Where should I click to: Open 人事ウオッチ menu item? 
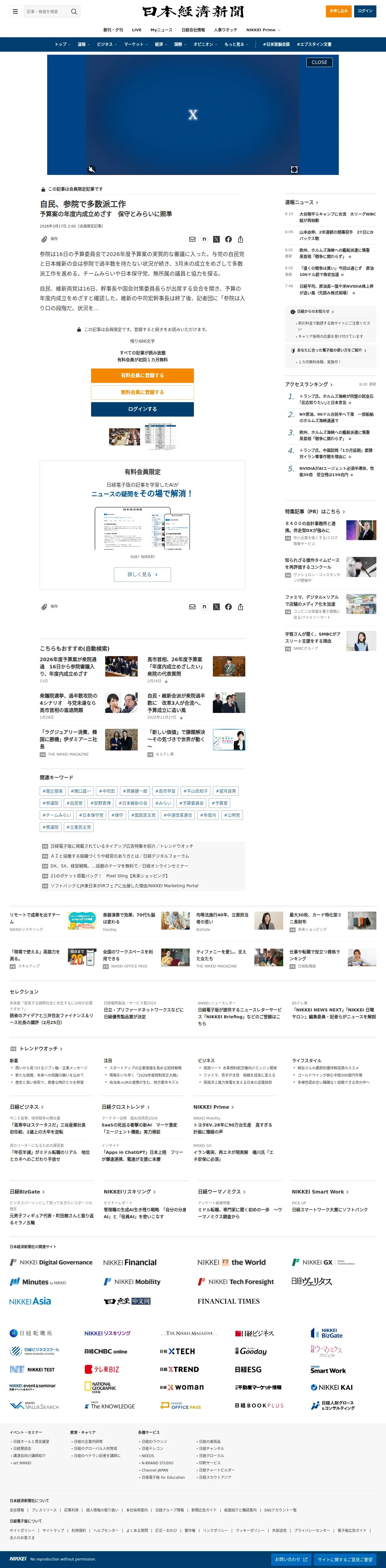(226, 30)
